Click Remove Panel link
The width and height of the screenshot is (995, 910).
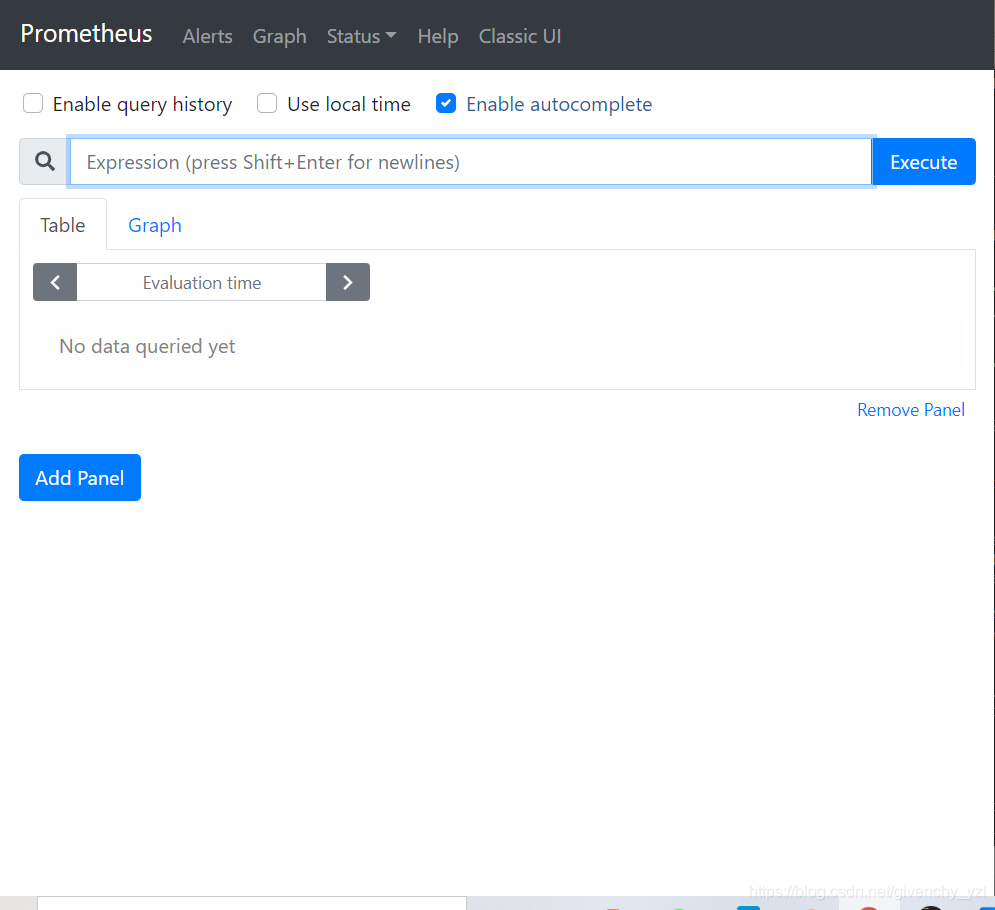click(911, 410)
